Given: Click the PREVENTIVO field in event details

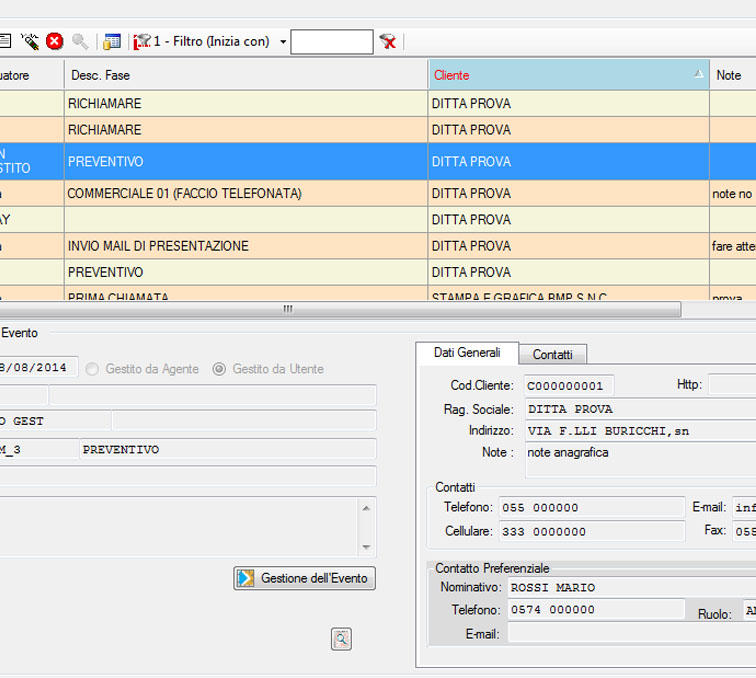Looking at the screenshot, I should (x=227, y=450).
